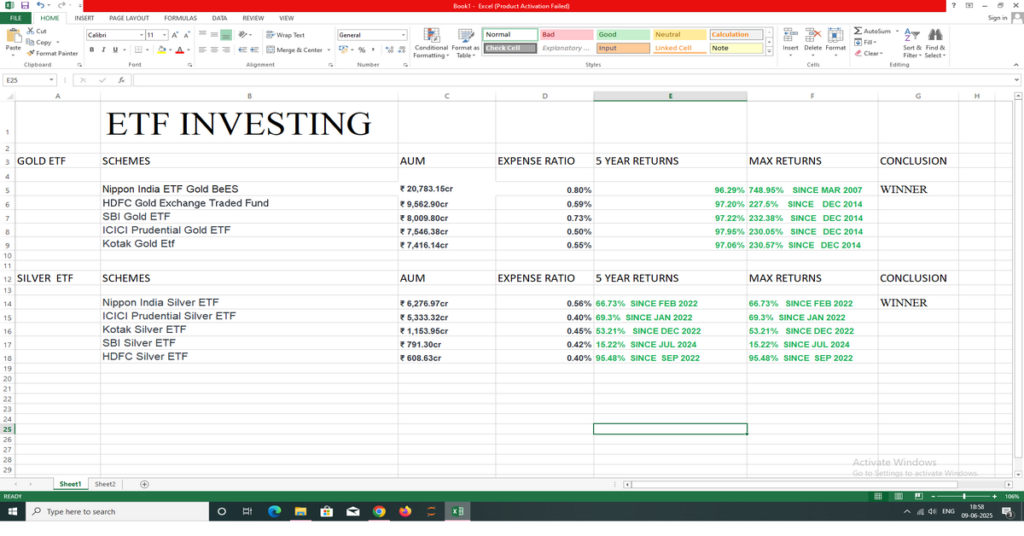
Task: Click the Insert Function fx icon
Action: tap(121, 80)
